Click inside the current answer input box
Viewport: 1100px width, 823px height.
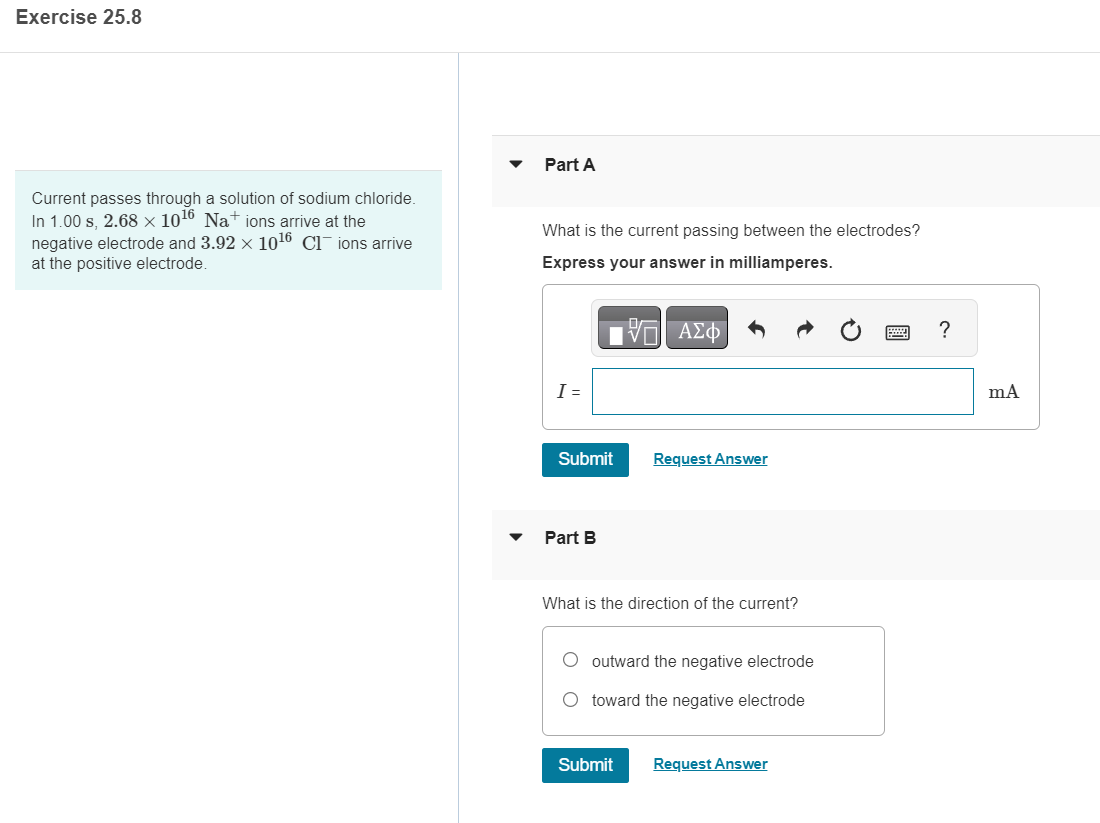782,391
